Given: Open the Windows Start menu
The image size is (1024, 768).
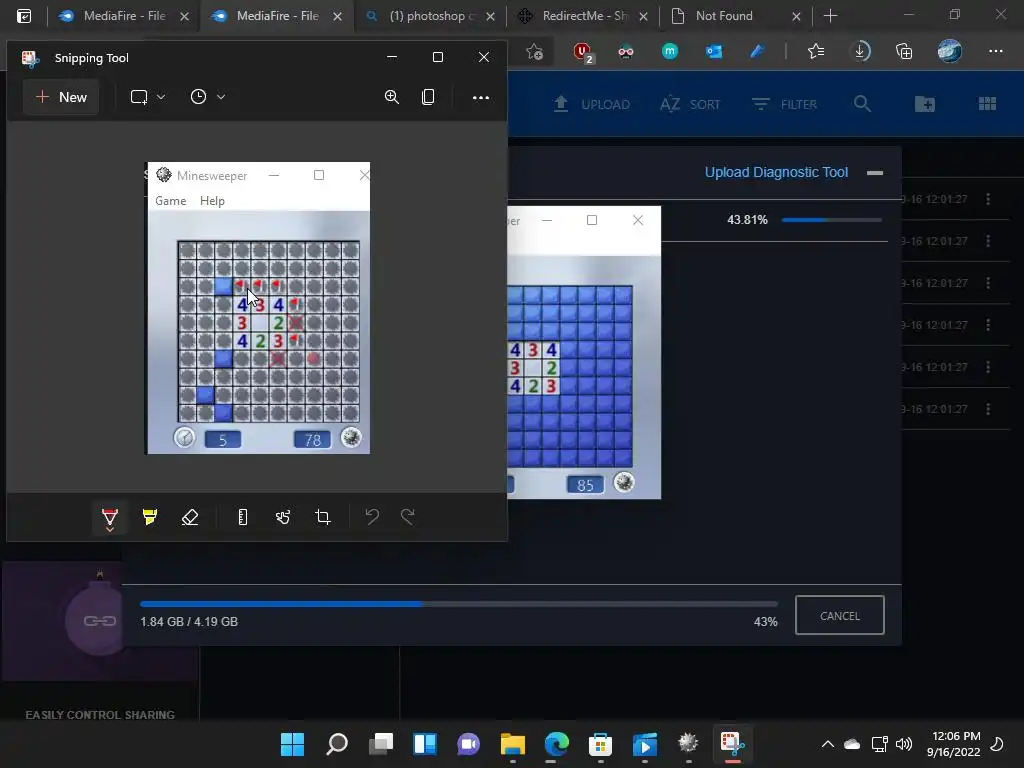Looking at the screenshot, I should tap(292, 744).
